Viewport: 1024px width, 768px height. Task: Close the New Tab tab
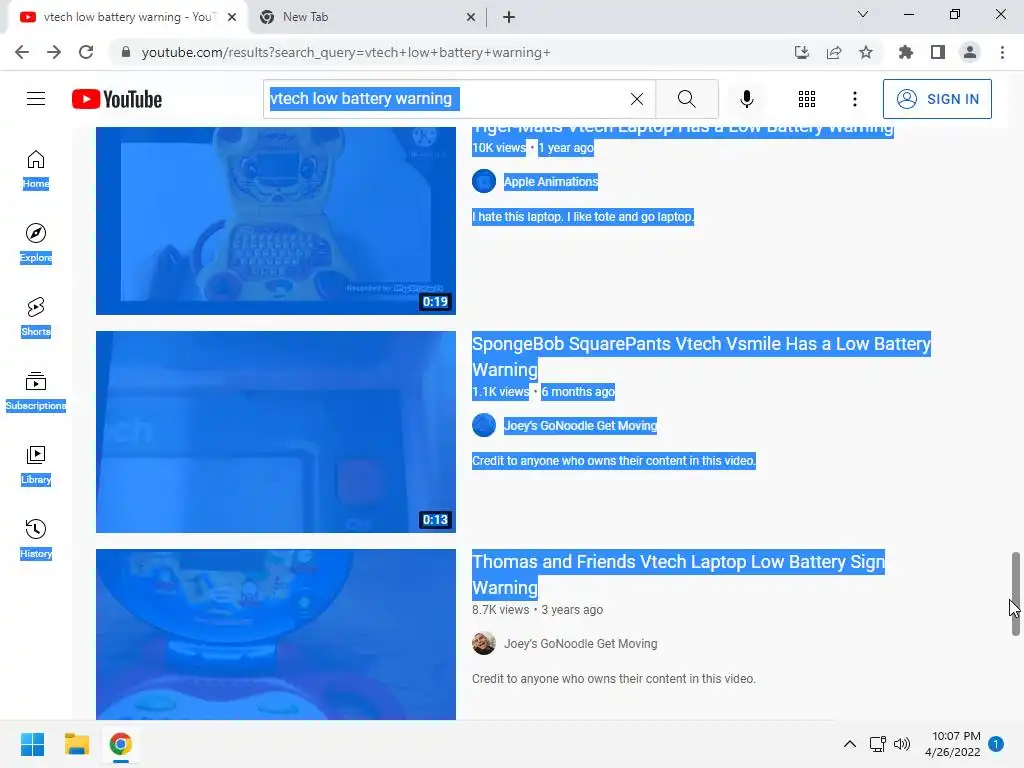(471, 18)
